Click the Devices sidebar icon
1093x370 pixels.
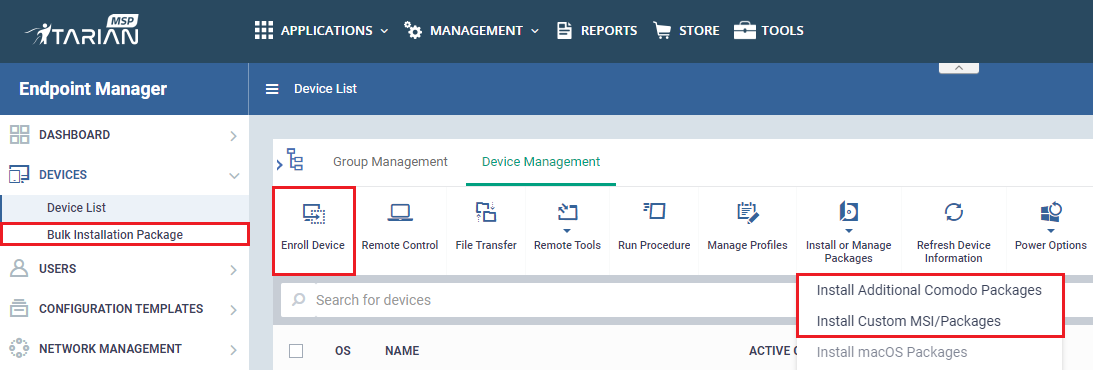[20, 175]
